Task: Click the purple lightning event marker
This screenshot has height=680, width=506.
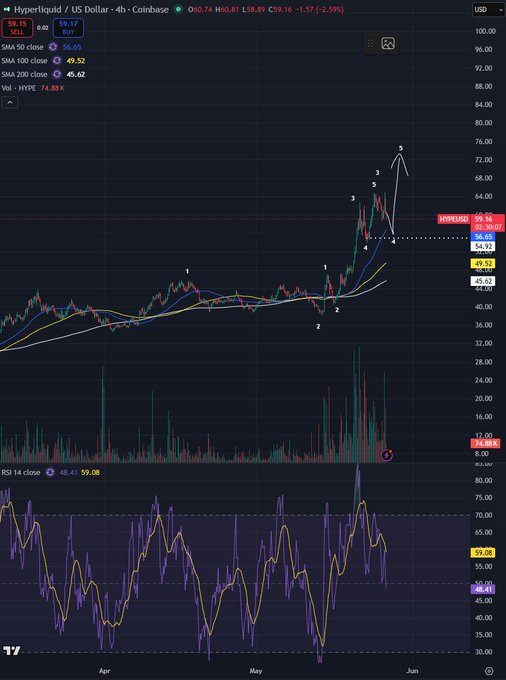Action: (x=387, y=455)
